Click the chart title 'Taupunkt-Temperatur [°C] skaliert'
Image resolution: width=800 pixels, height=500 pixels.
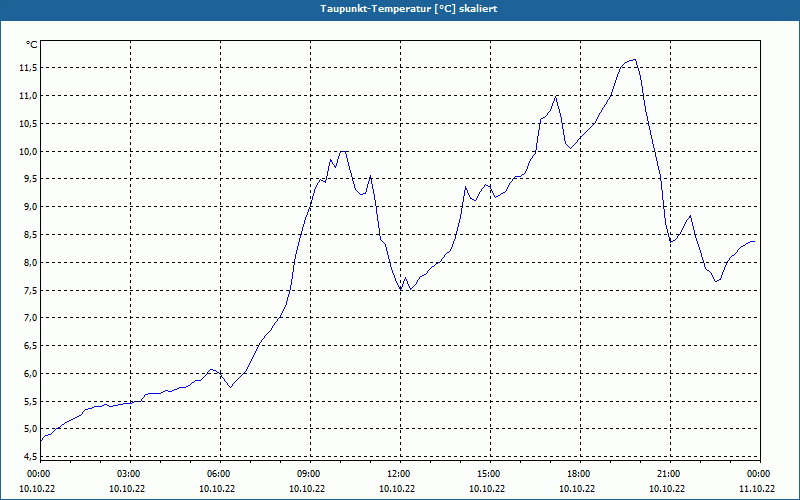(409, 9)
